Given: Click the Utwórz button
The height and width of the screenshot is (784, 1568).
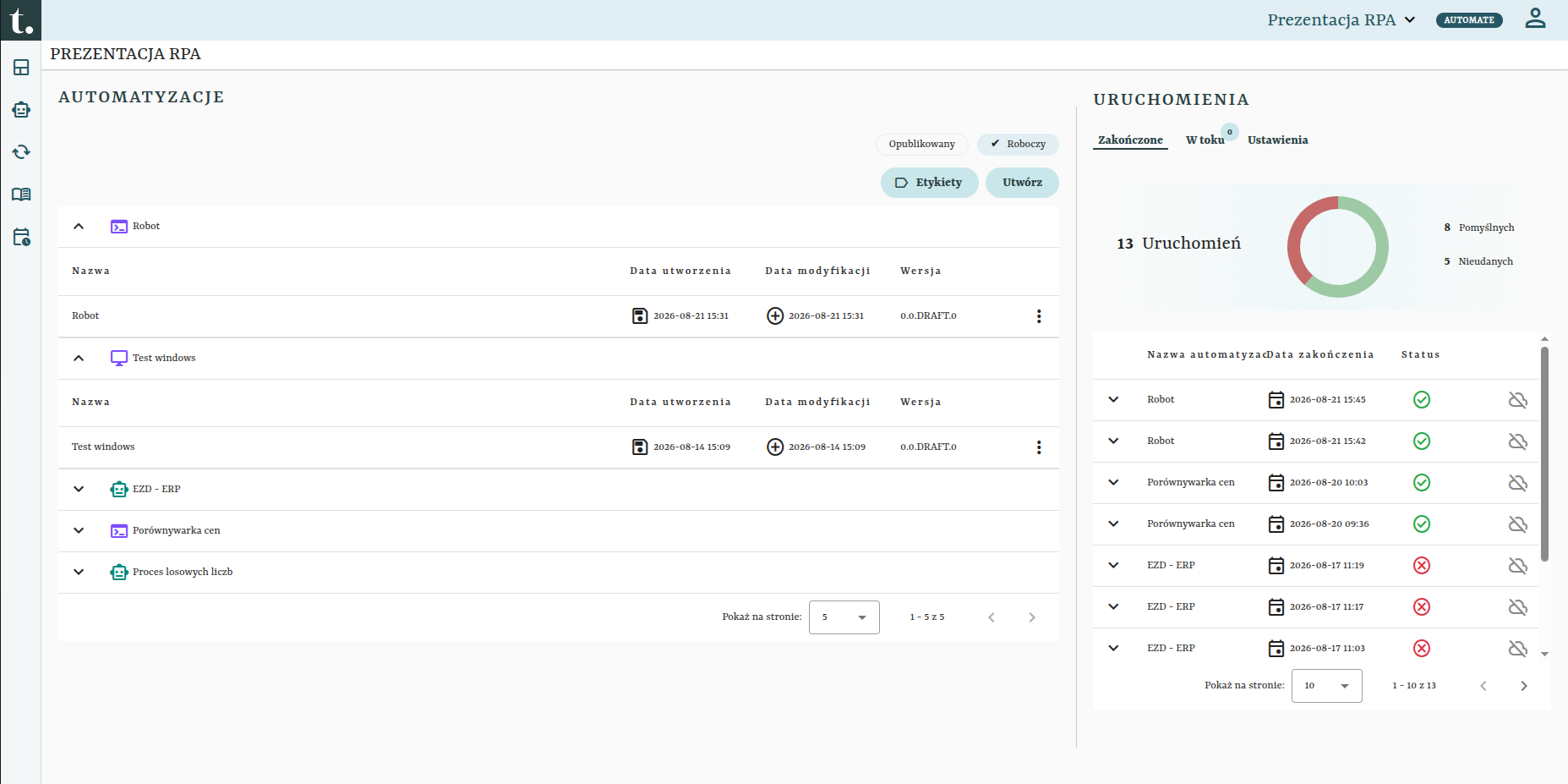Looking at the screenshot, I should [x=1022, y=183].
